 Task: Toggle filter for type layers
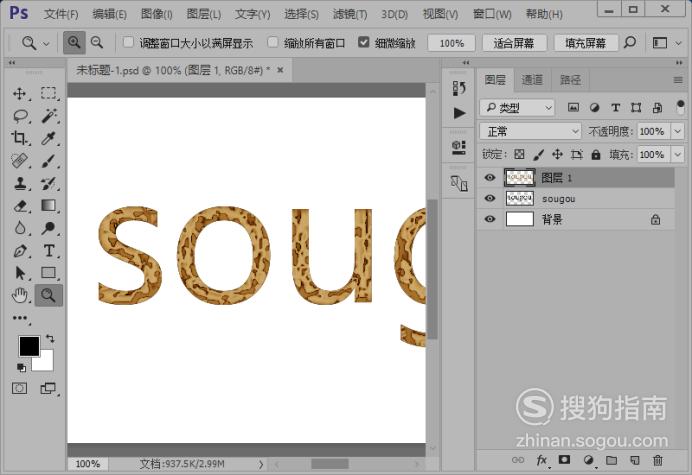pyautogui.click(x=615, y=107)
